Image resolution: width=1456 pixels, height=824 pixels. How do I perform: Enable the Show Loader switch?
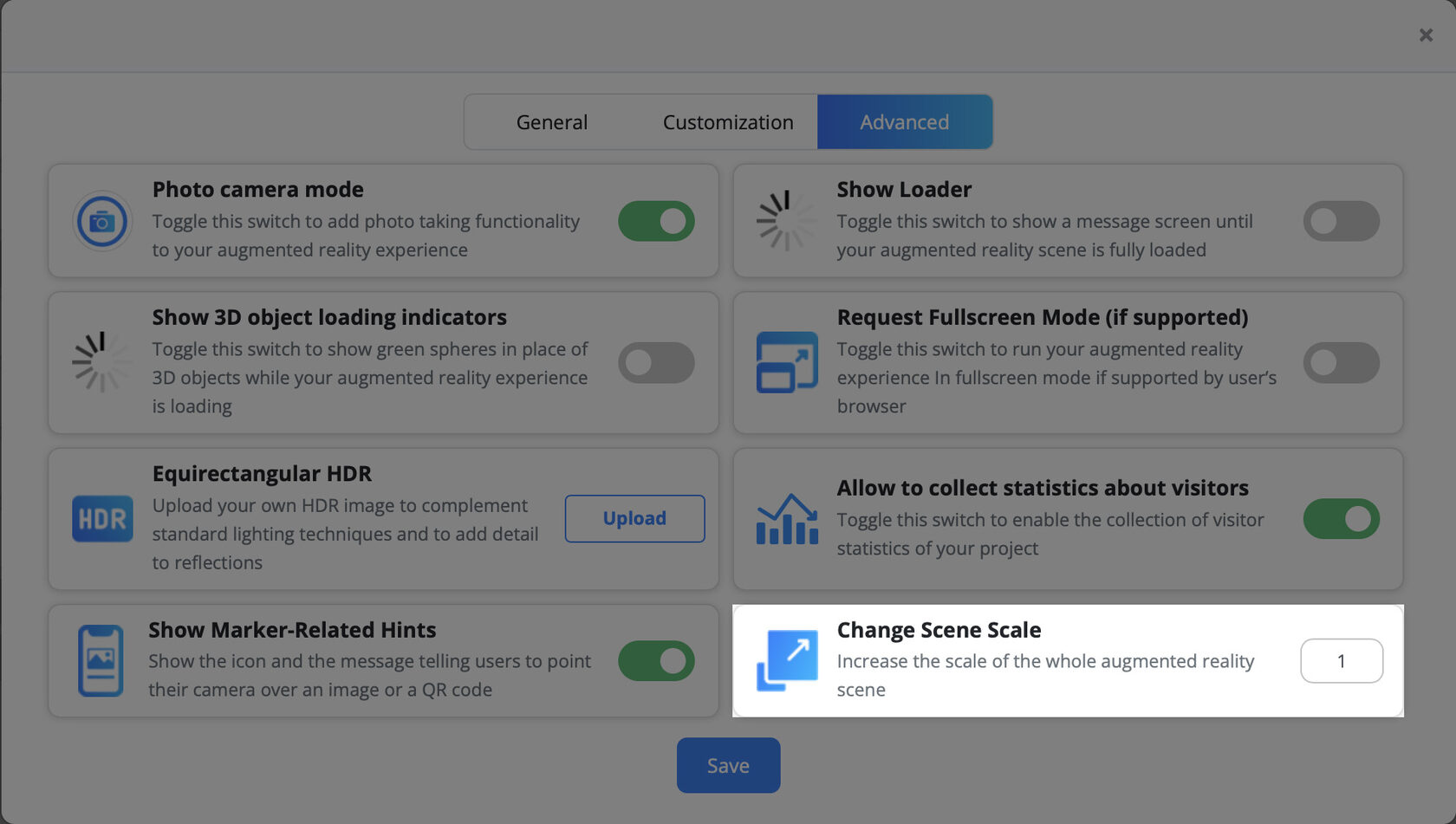pyautogui.click(x=1341, y=221)
